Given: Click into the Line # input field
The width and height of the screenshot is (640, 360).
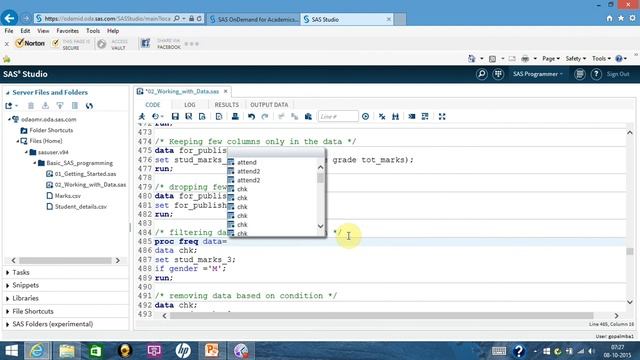Looking at the screenshot, I should 338,117.
